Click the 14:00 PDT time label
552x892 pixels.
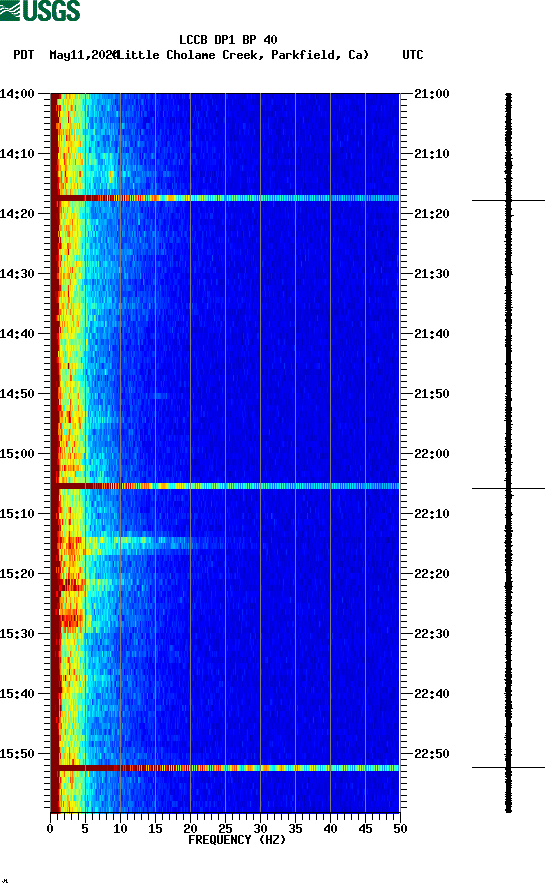tap(17, 93)
